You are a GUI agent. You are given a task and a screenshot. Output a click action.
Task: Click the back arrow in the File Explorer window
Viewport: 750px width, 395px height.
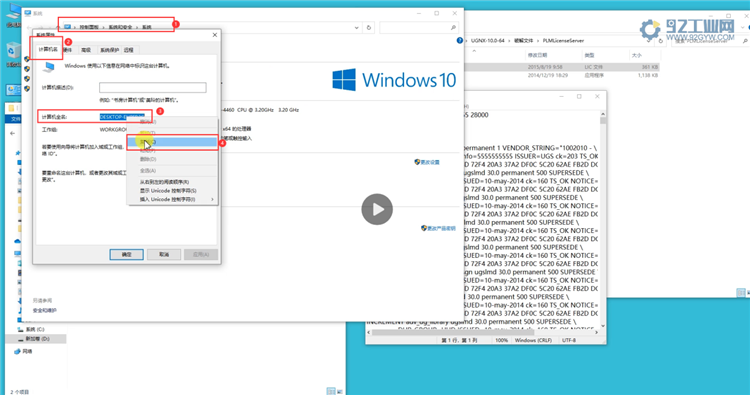tap(13, 133)
